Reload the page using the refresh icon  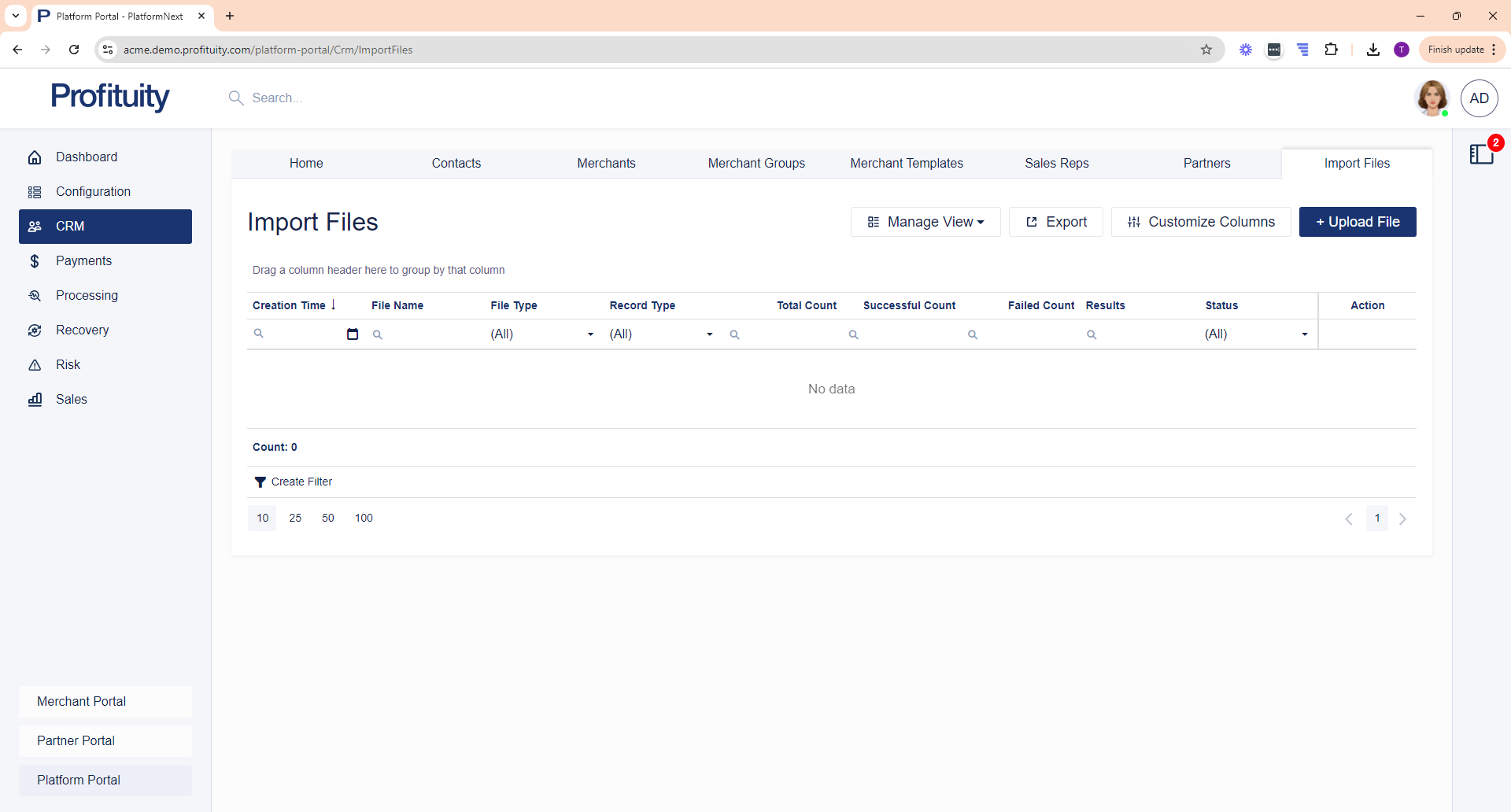74,50
